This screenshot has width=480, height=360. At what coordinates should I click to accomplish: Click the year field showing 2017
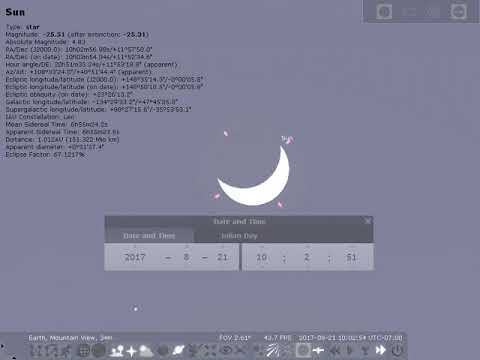135,257
